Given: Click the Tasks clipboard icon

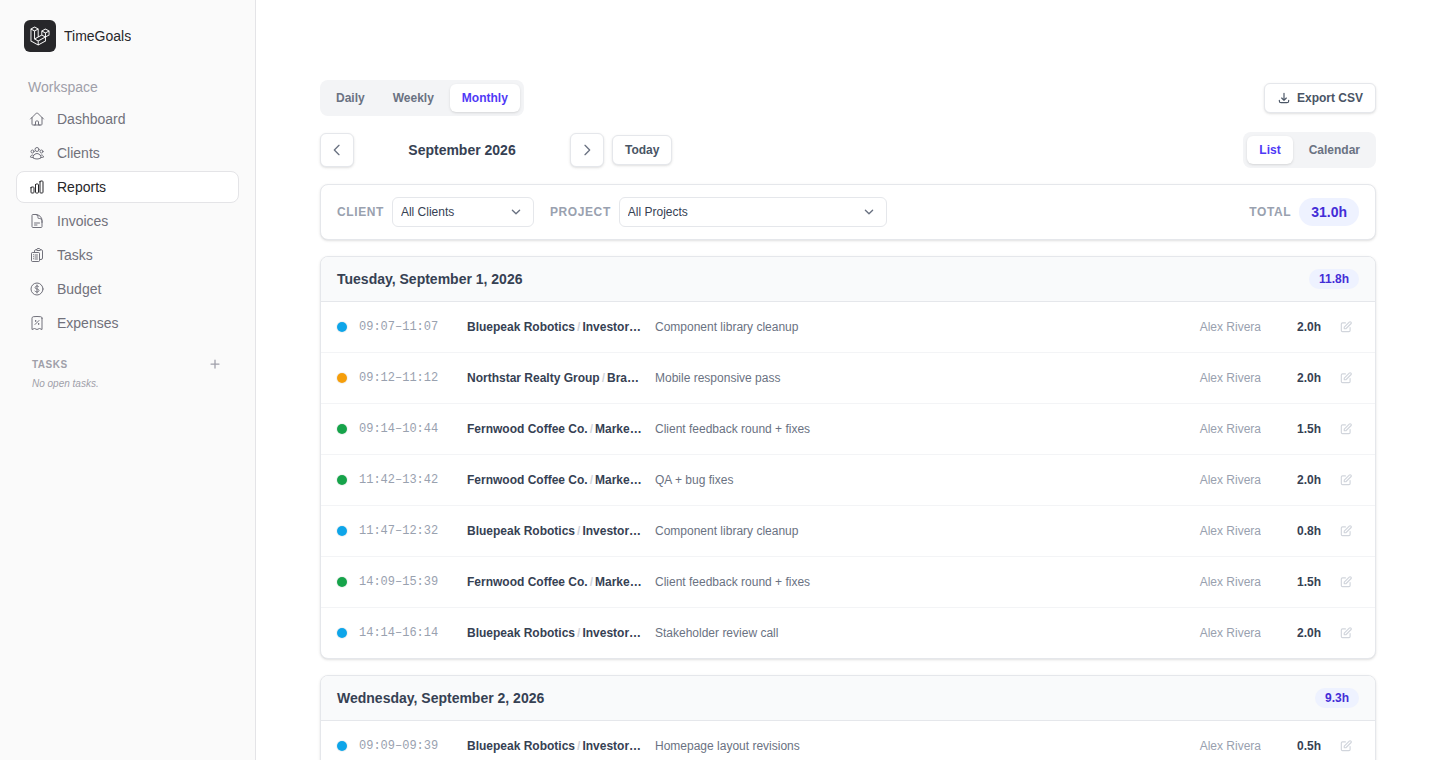Looking at the screenshot, I should (x=37, y=255).
